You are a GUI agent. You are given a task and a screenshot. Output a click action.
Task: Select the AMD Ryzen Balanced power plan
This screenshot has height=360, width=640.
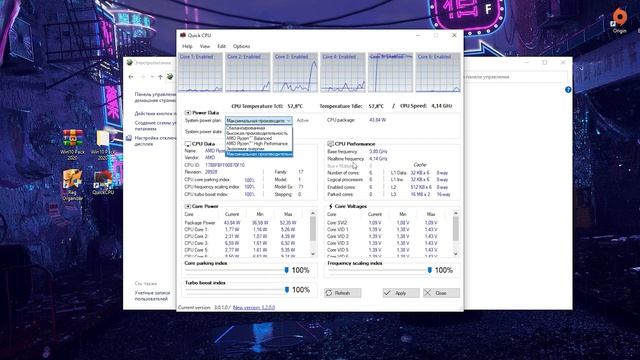pos(259,138)
